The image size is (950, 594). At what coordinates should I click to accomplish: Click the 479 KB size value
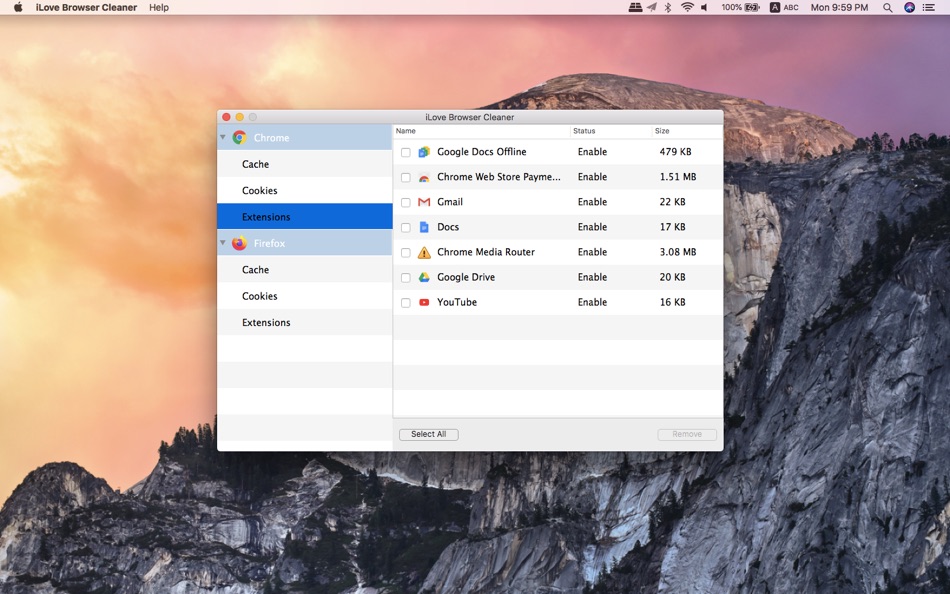pos(676,152)
